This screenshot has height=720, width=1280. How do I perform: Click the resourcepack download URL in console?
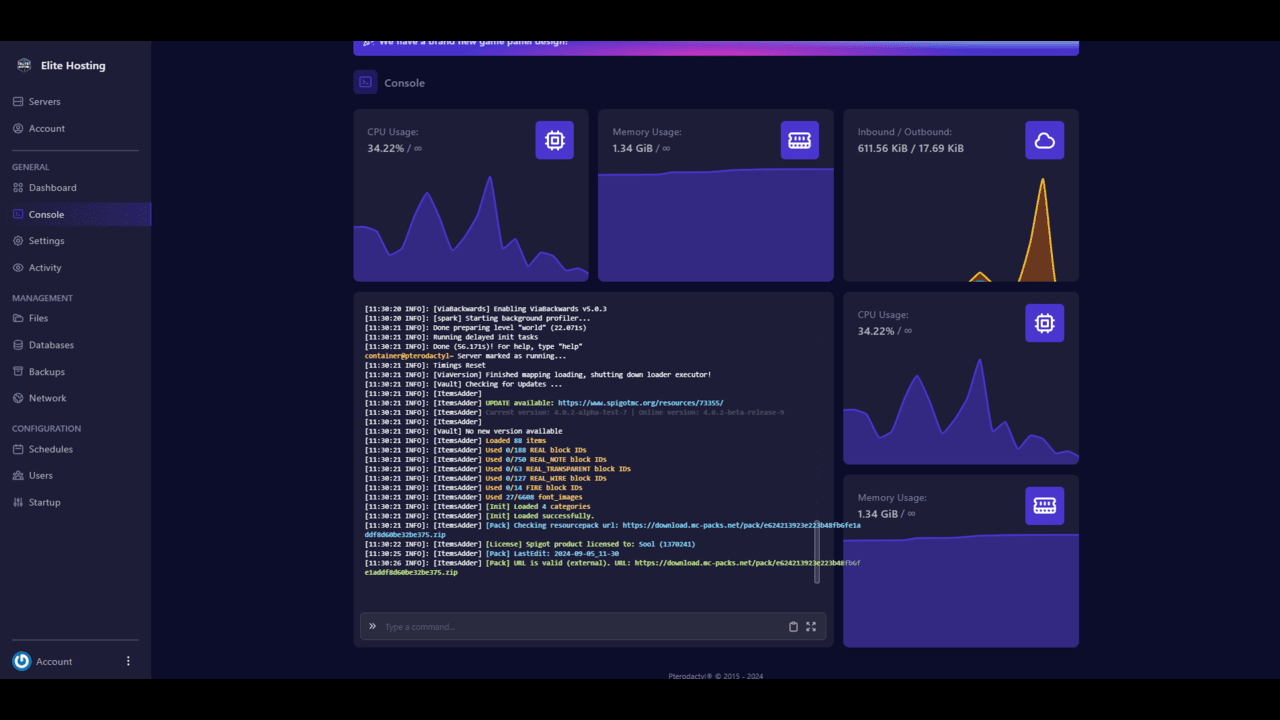tap(740, 525)
